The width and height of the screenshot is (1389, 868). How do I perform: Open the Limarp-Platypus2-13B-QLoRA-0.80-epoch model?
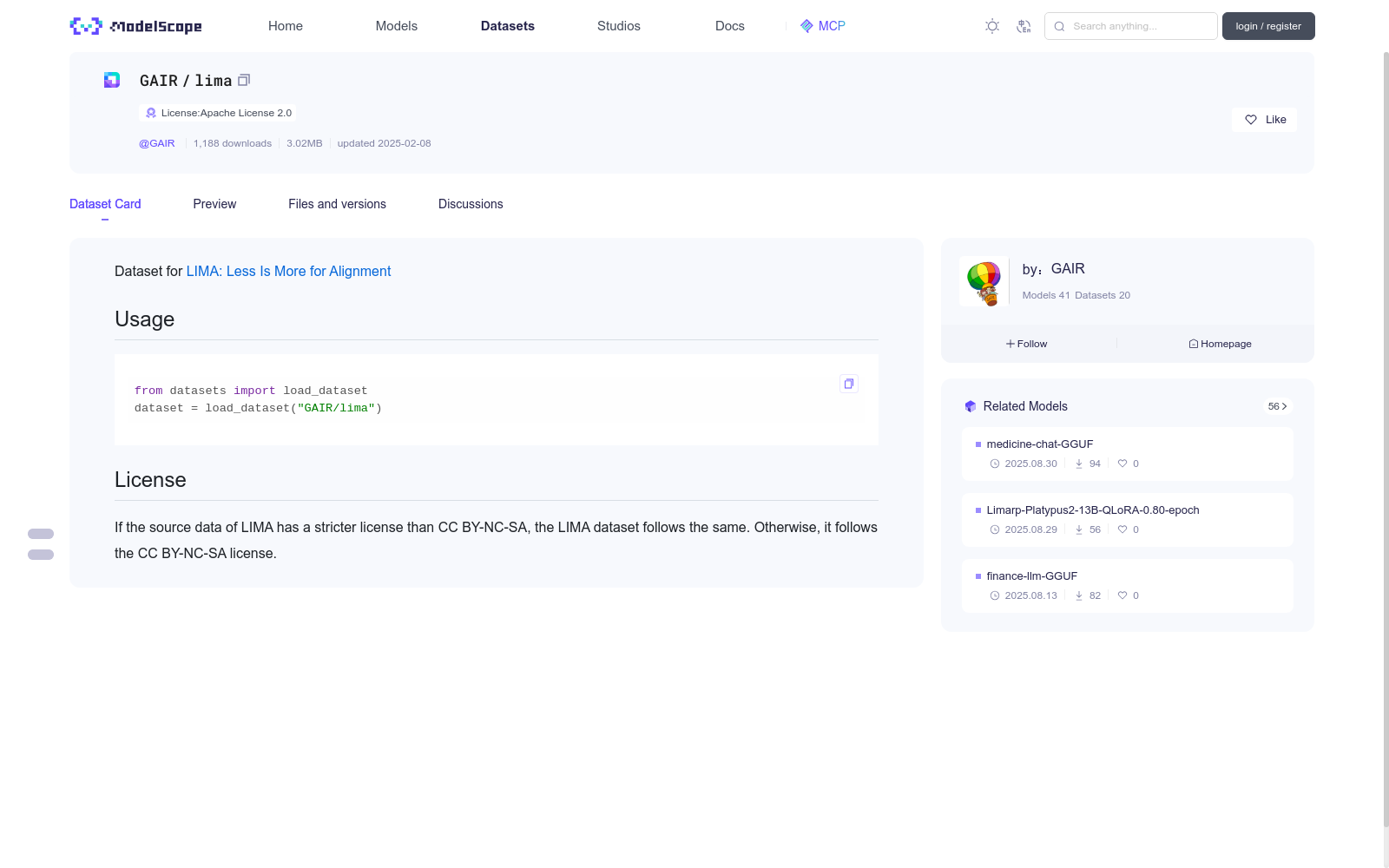[1093, 510]
